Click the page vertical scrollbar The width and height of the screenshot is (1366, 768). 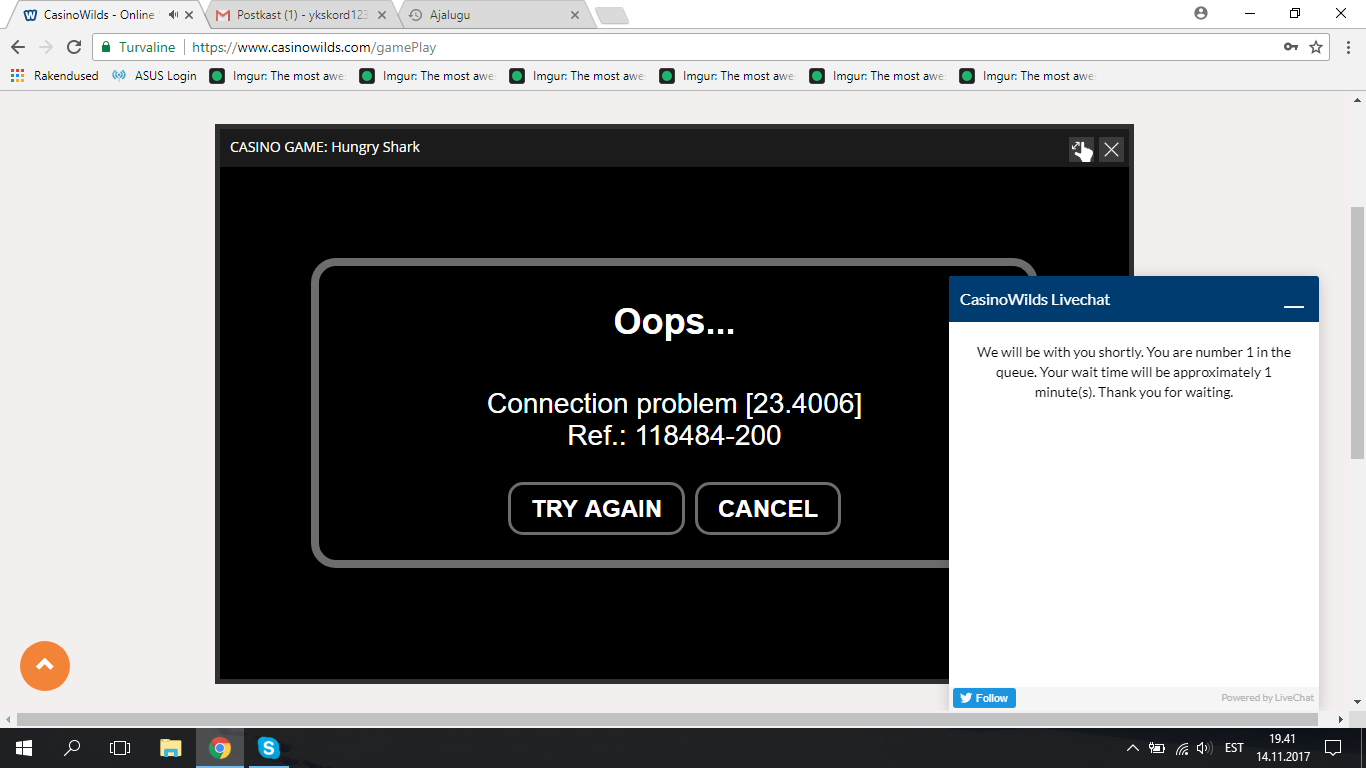pyautogui.click(x=1357, y=332)
